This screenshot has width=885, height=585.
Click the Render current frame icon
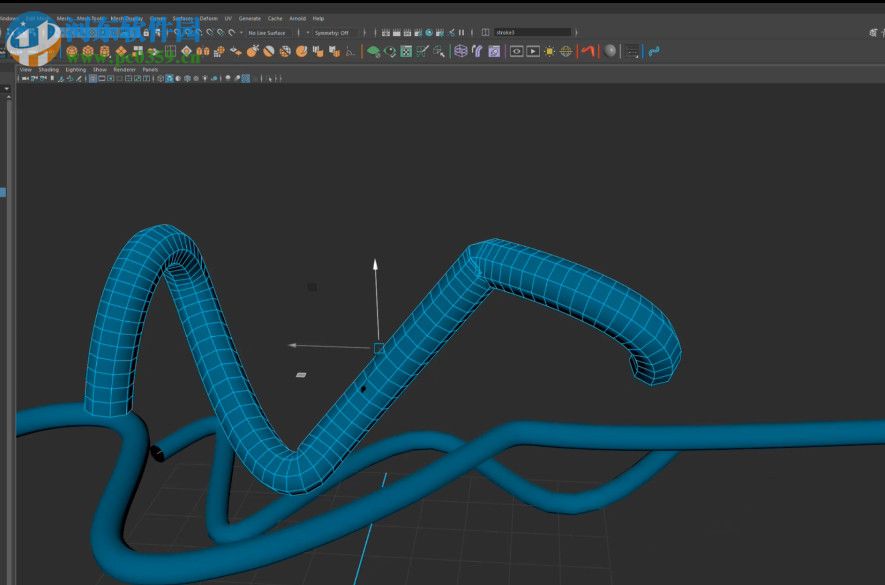516,49
